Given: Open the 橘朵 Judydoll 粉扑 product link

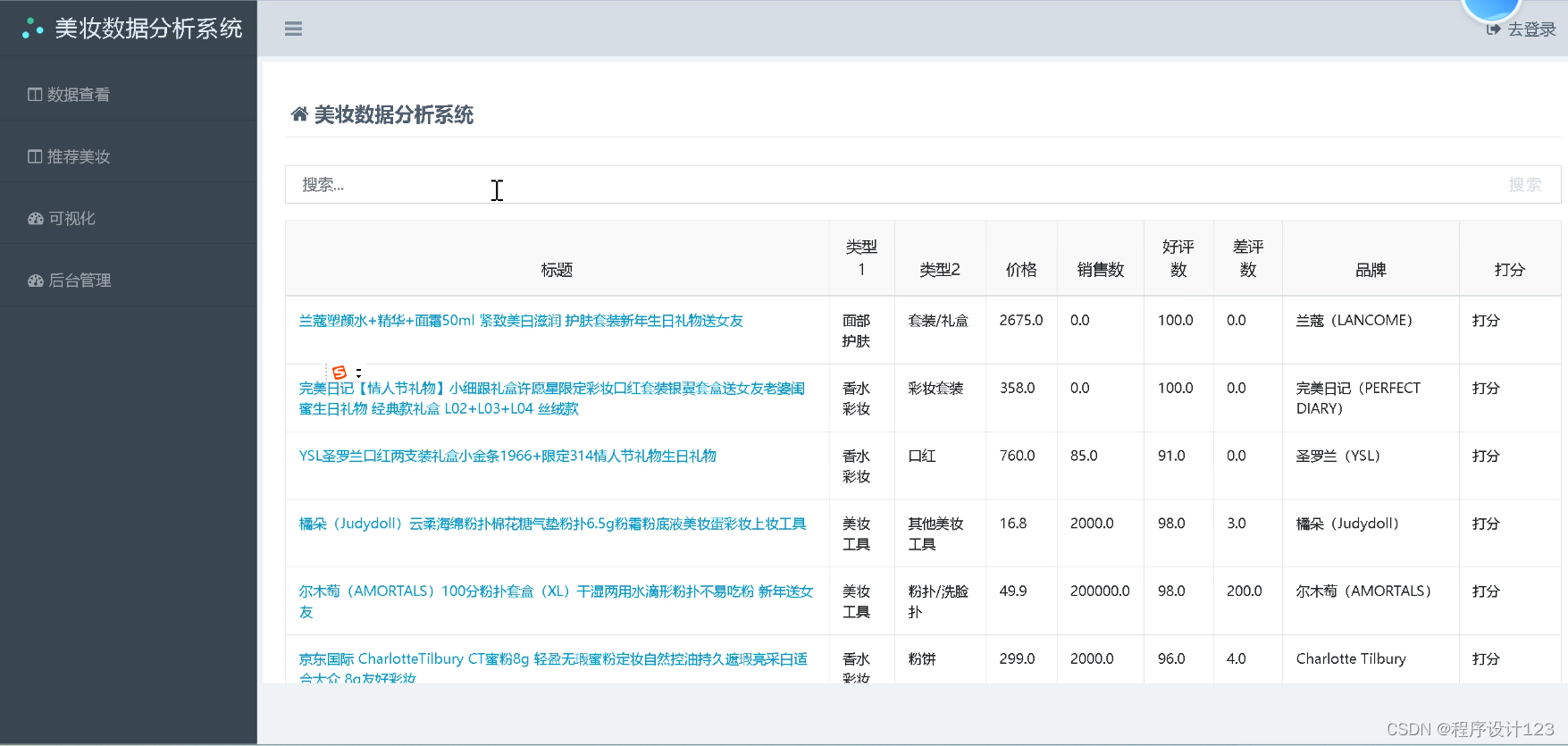Looking at the screenshot, I should point(552,524).
